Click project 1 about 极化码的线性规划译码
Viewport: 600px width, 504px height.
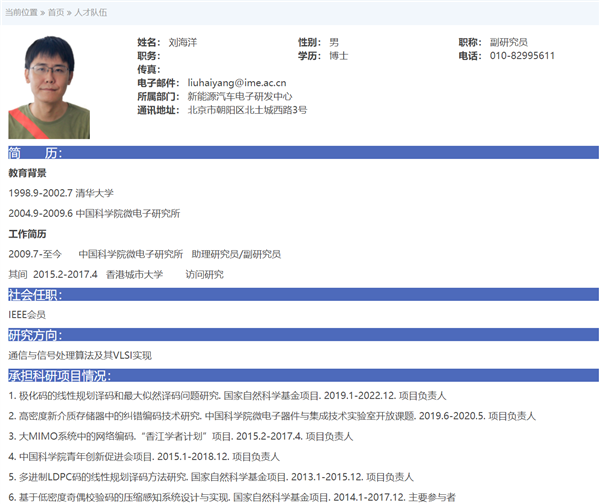pyautogui.click(x=227, y=396)
